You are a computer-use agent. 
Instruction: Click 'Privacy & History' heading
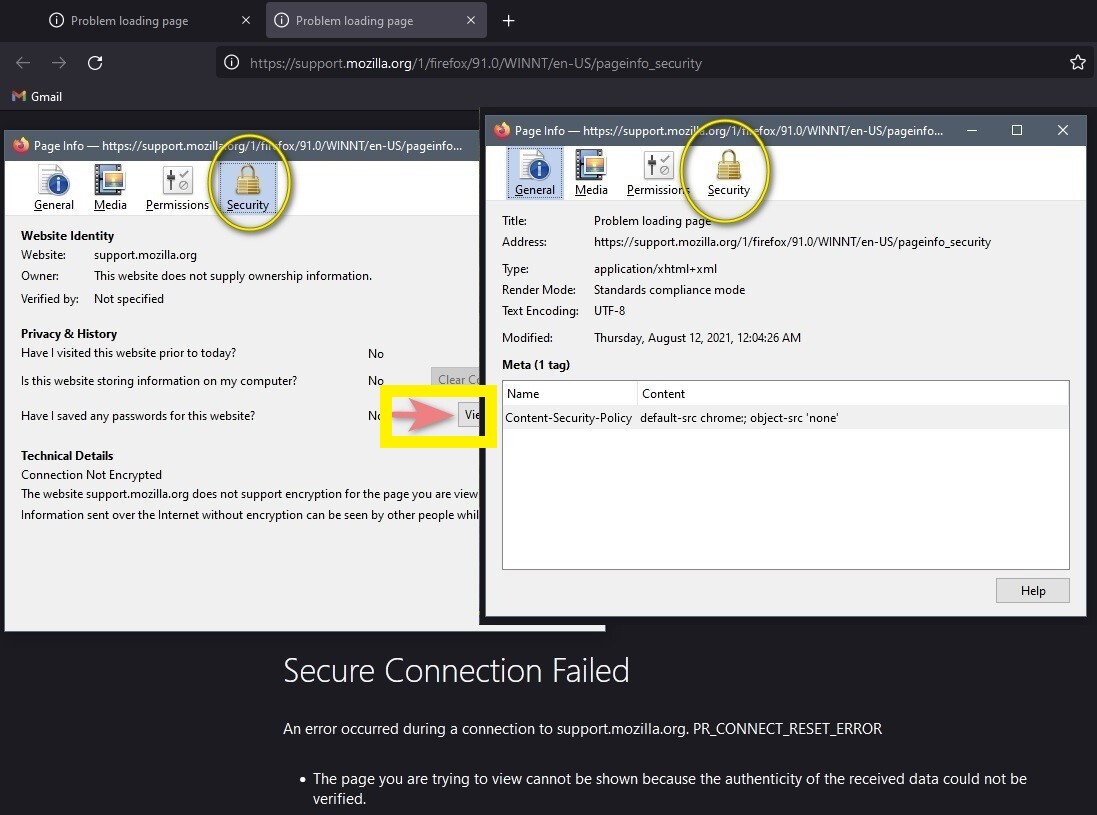click(x=69, y=334)
